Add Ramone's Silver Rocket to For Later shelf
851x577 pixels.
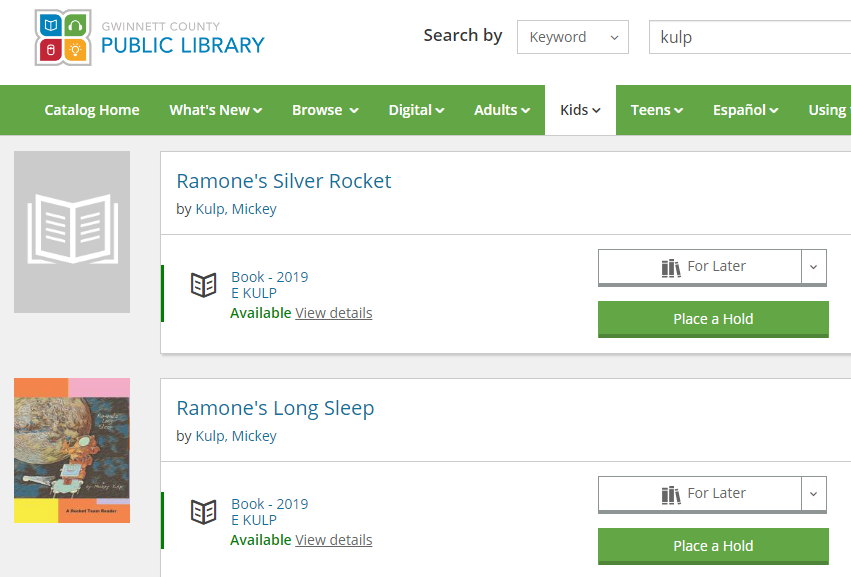pos(700,267)
